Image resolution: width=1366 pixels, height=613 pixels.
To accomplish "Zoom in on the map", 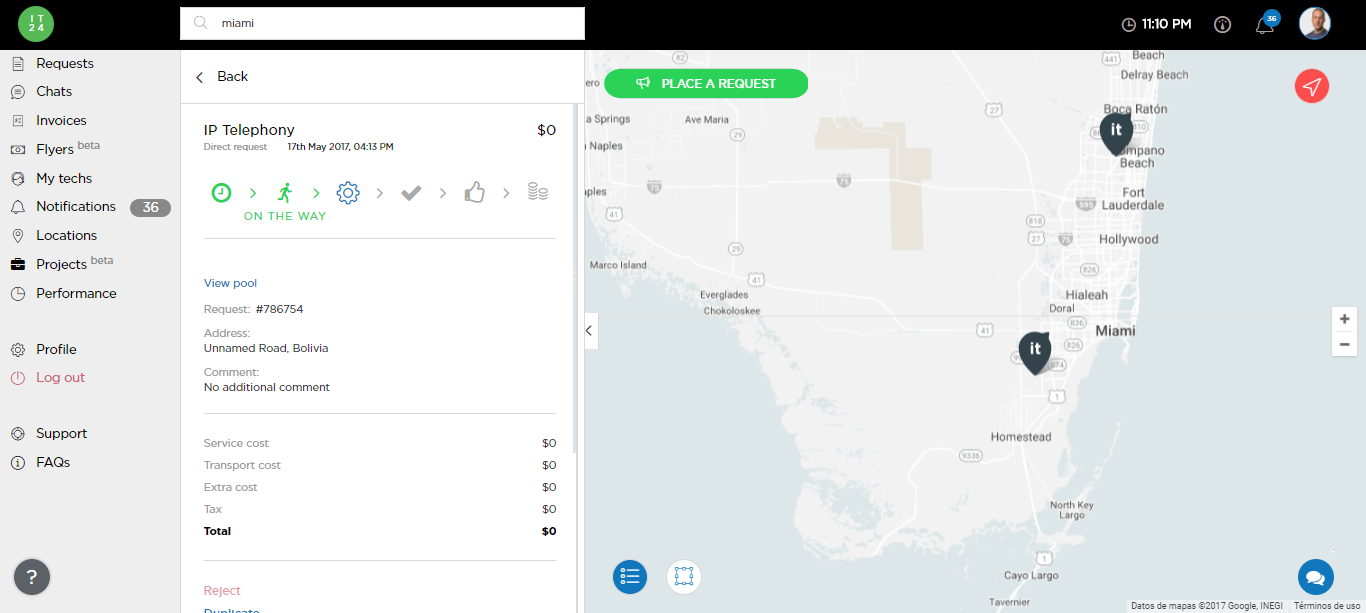I will pos(1344,319).
